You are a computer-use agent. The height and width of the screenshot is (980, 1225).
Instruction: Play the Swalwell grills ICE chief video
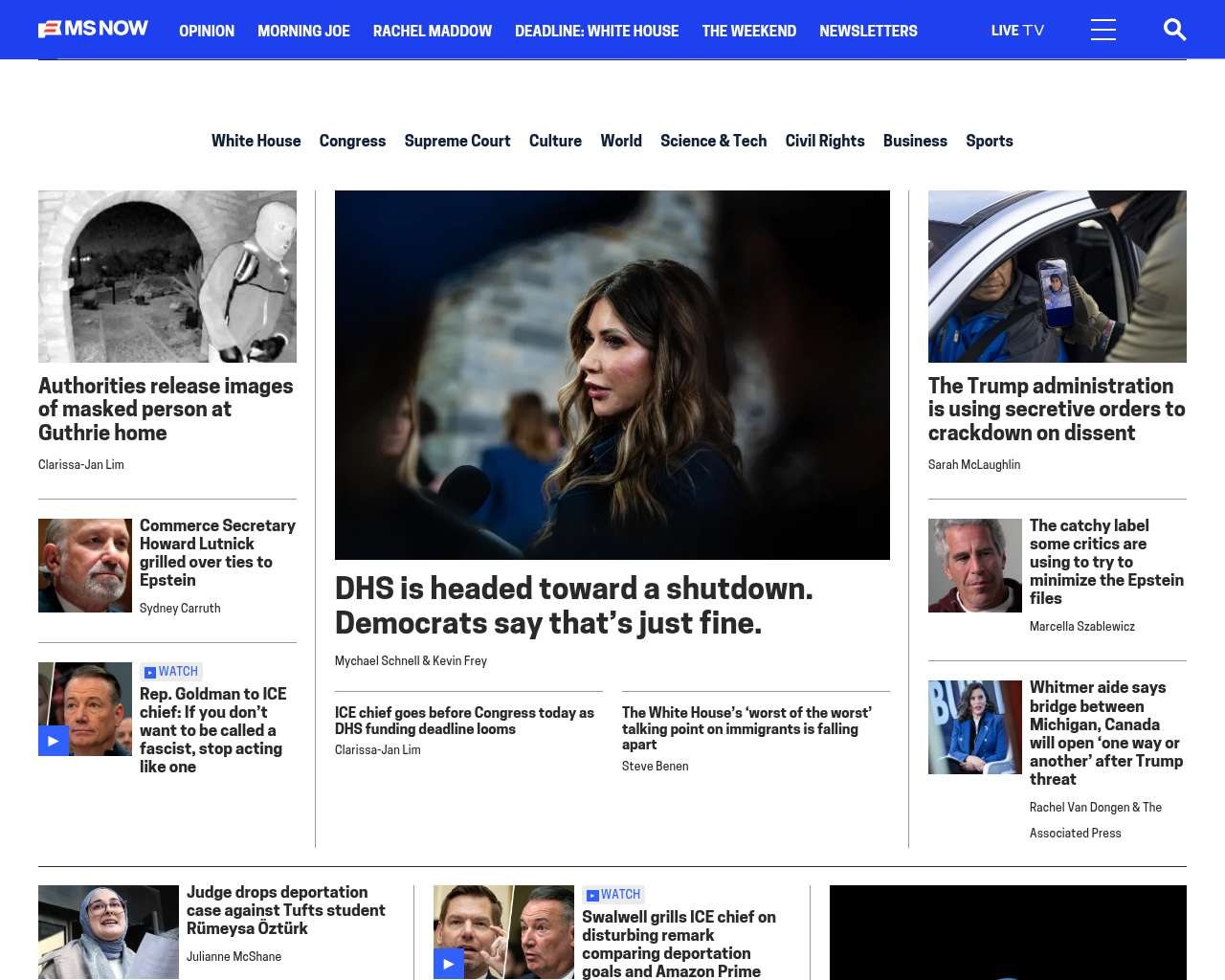tap(449, 964)
